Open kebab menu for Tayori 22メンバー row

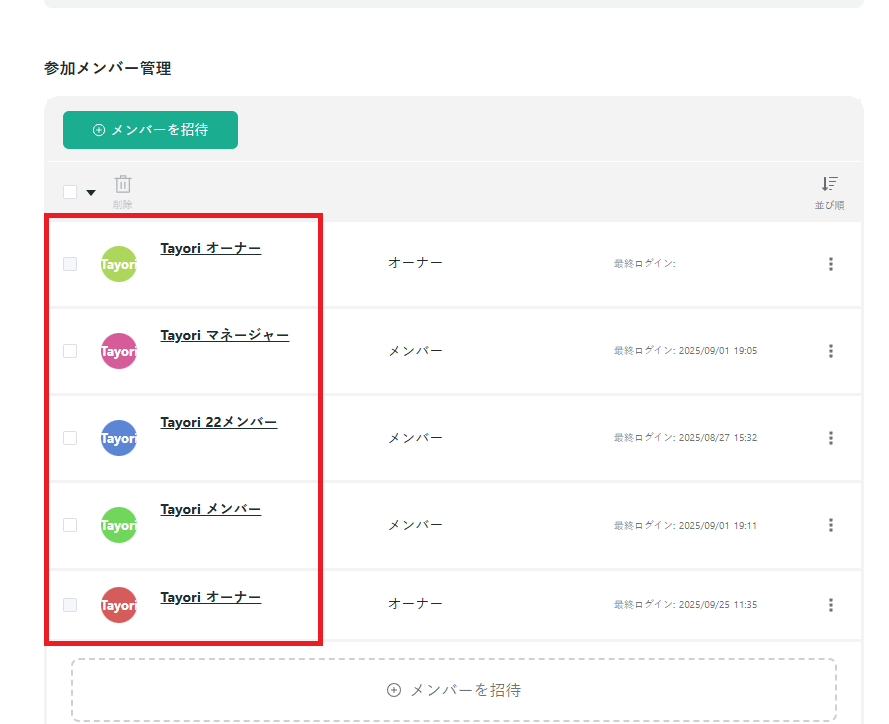pyautogui.click(x=831, y=438)
